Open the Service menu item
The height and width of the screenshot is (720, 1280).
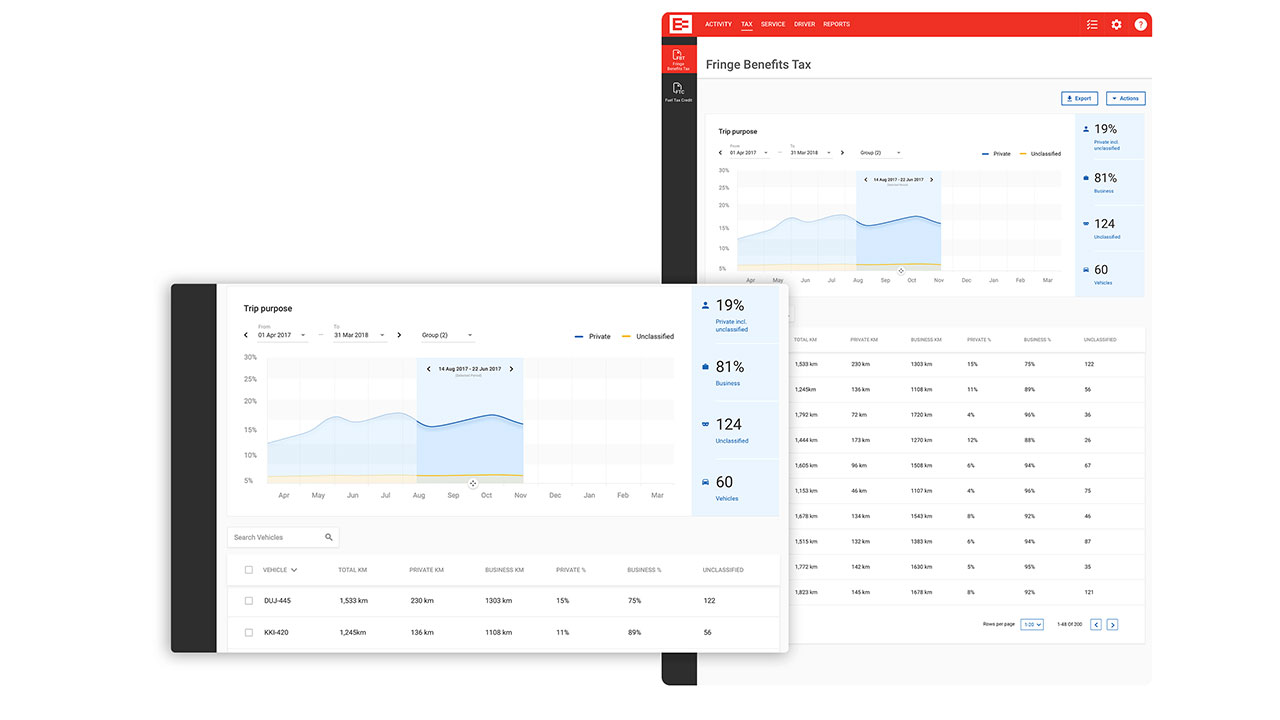[x=773, y=24]
